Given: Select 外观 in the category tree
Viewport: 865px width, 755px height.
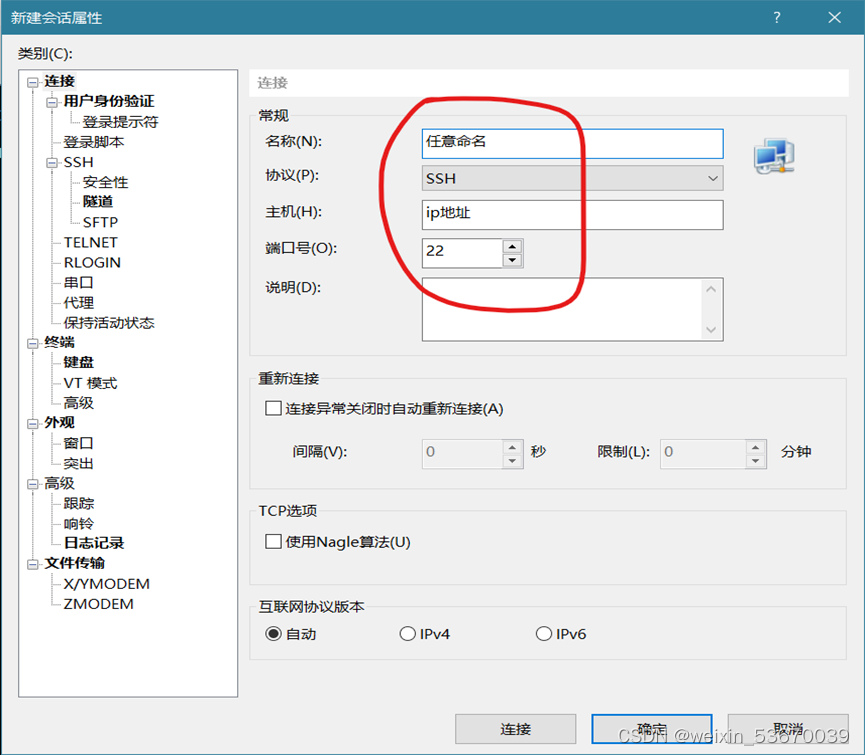Looking at the screenshot, I should coord(60,423).
